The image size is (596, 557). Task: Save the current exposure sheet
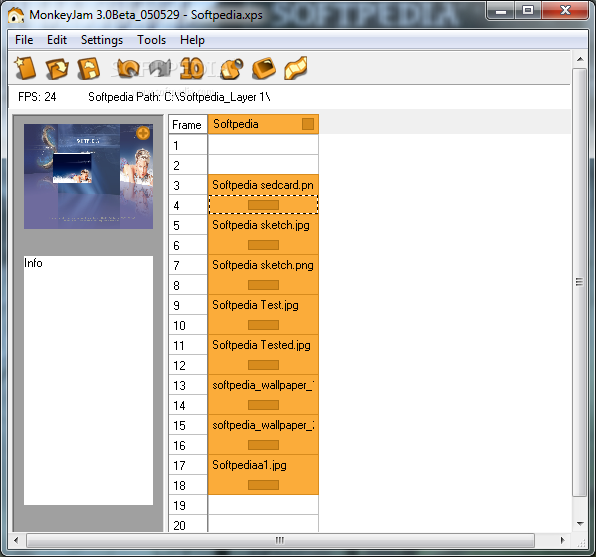pyautogui.click(x=89, y=68)
